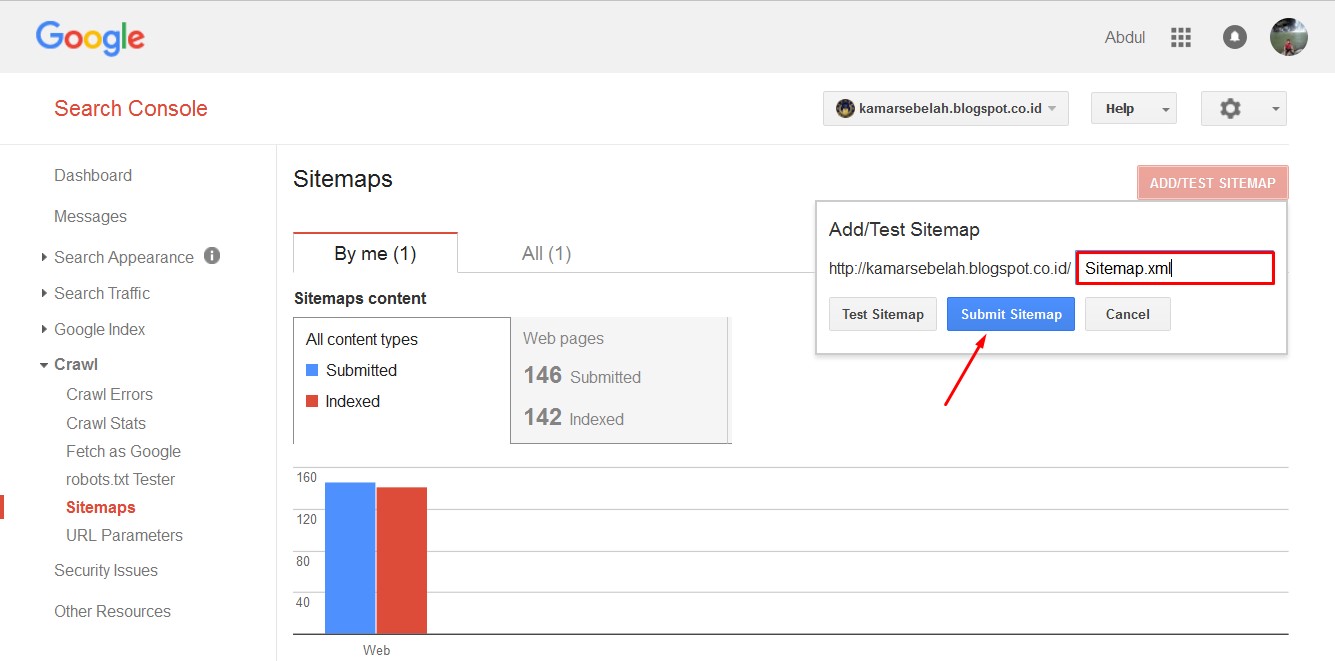Viewport: 1335px width, 661px height.
Task: Click the Add/Test Sitemap dialog title
Action: click(904, 229)
